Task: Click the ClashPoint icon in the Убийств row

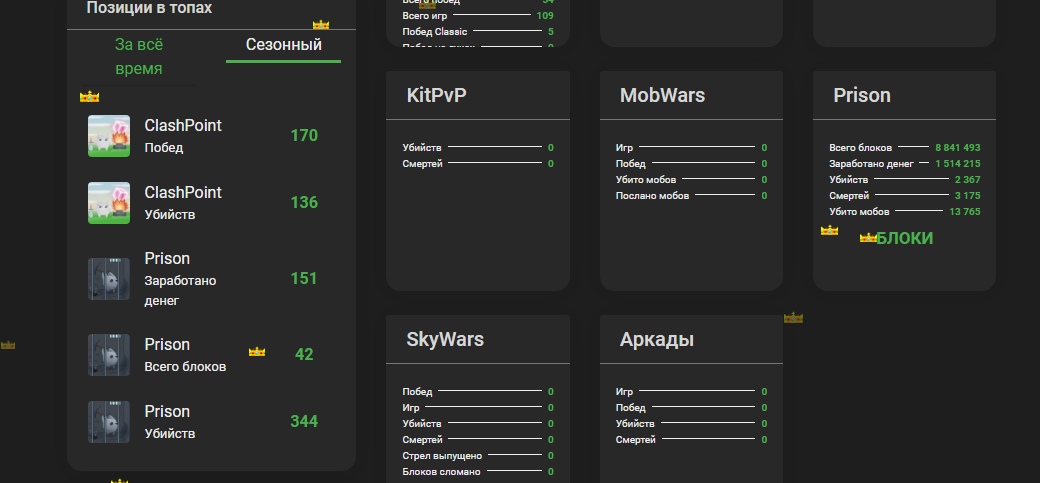Action: point(109,203)
